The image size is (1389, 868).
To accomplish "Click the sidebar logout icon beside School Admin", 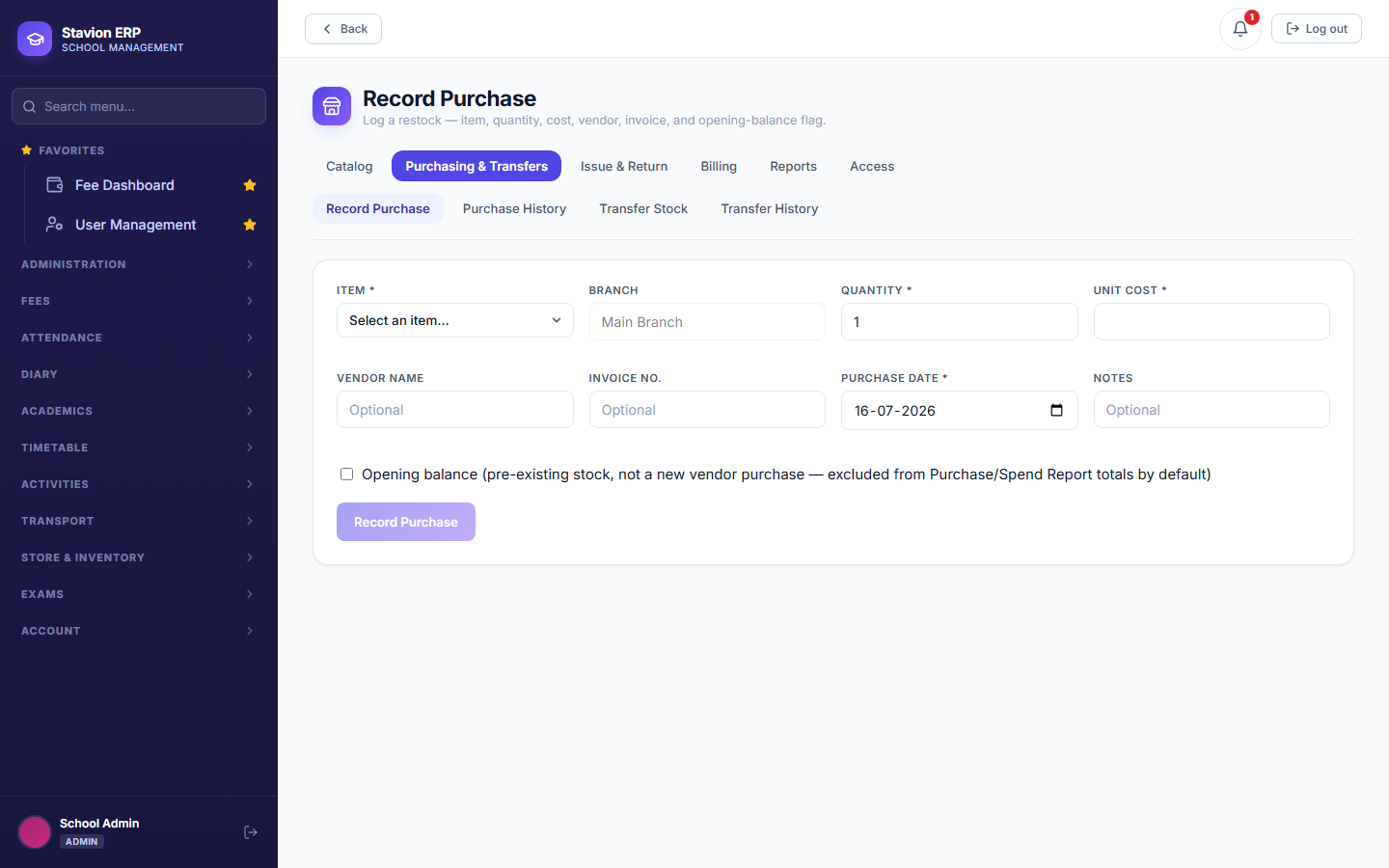I will pos(251,832).
